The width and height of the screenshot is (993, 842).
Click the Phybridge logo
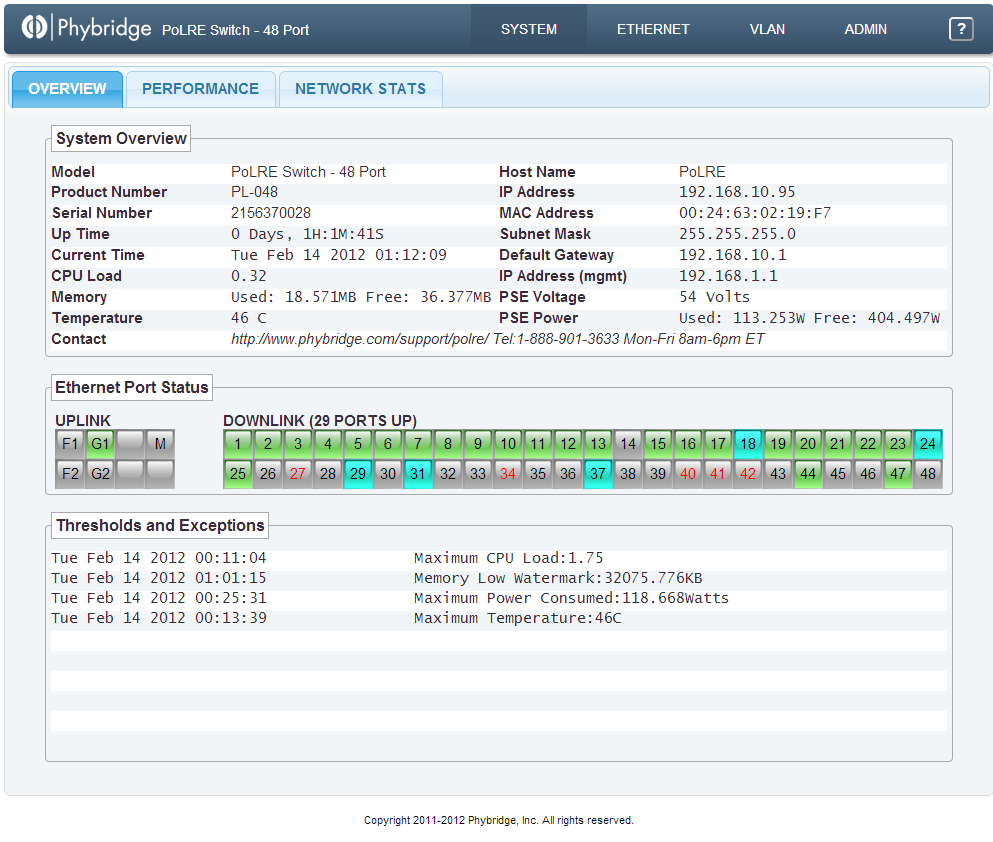pos(87,28)
